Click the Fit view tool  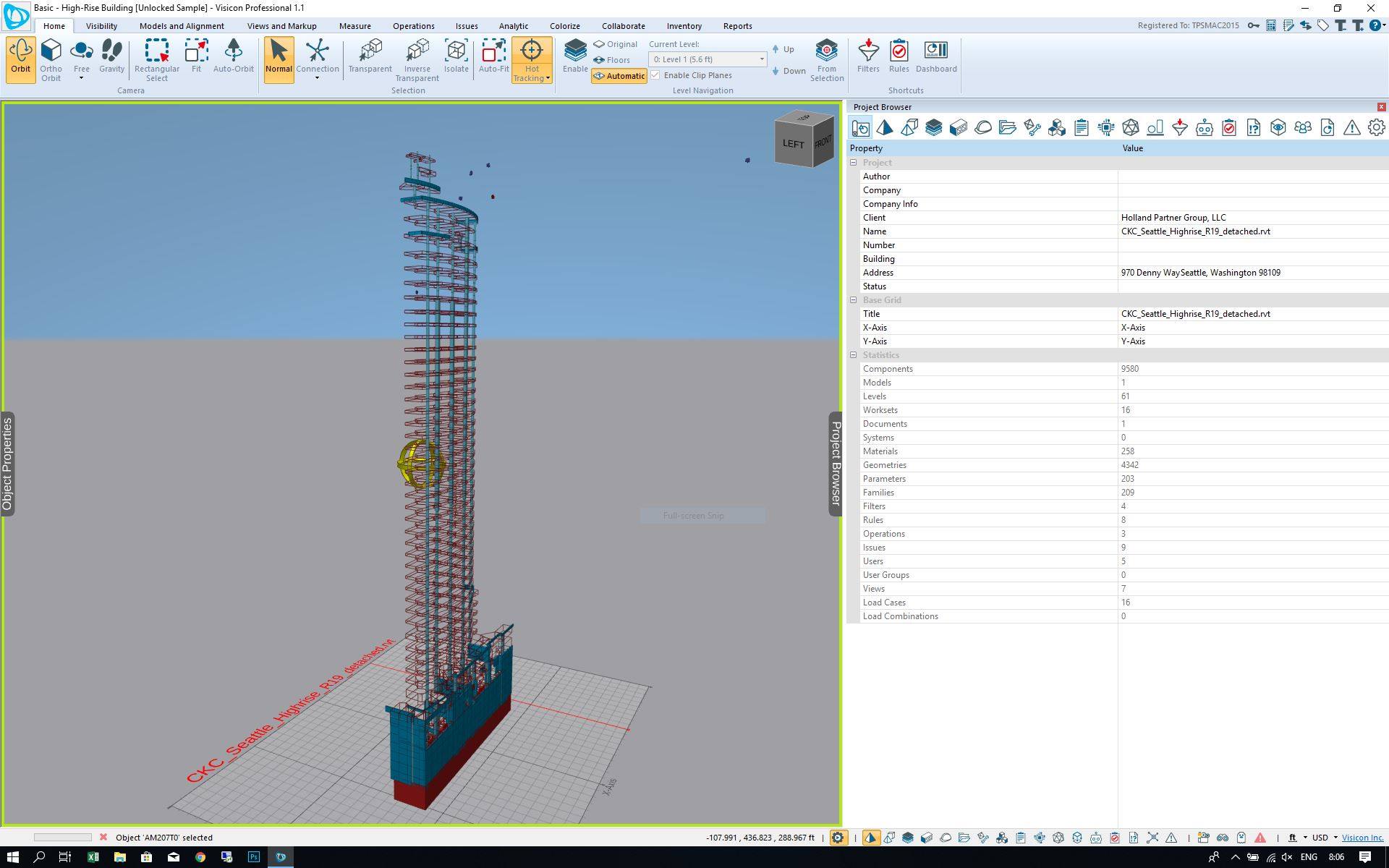click(196, 56)
